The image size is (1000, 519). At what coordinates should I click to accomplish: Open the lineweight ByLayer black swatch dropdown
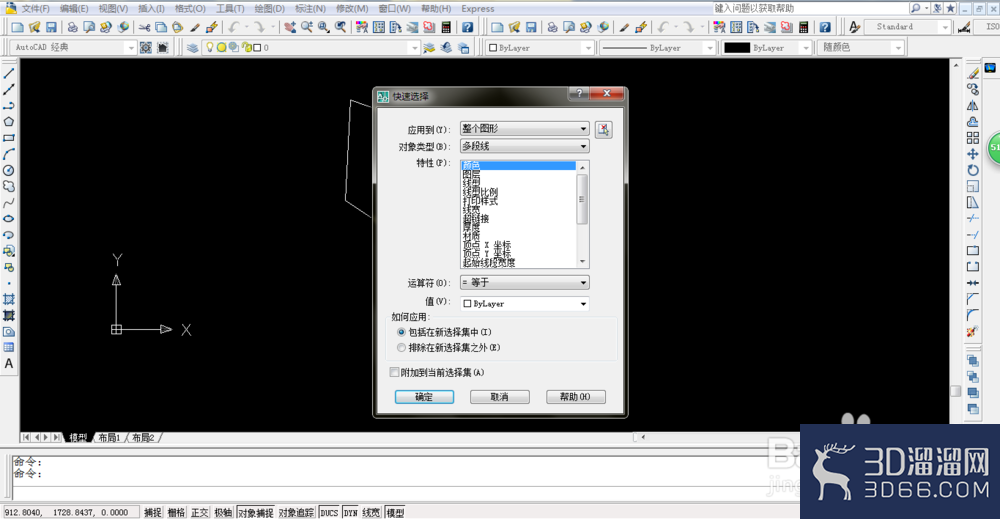pos(767,47)
